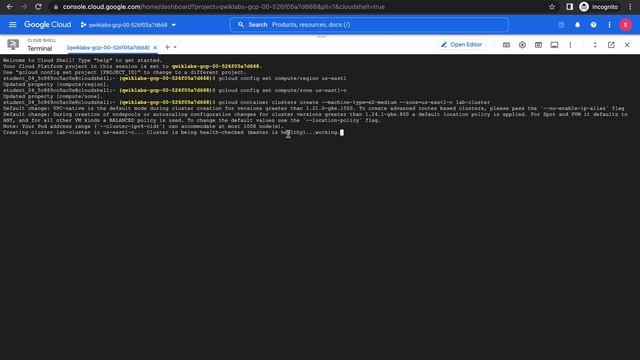Click the Google Cloud logo
The height and width of the screenshot is (360, 640).
pos(47,25)
